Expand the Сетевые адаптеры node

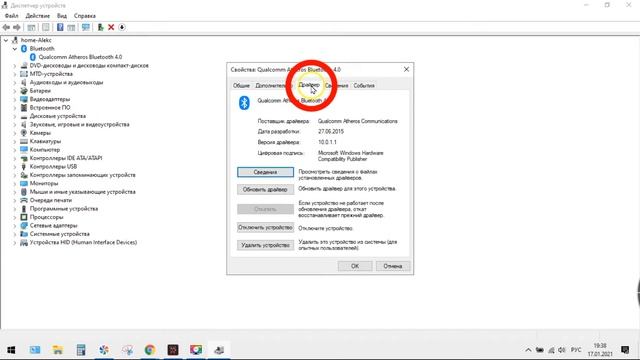pos(15,225)
